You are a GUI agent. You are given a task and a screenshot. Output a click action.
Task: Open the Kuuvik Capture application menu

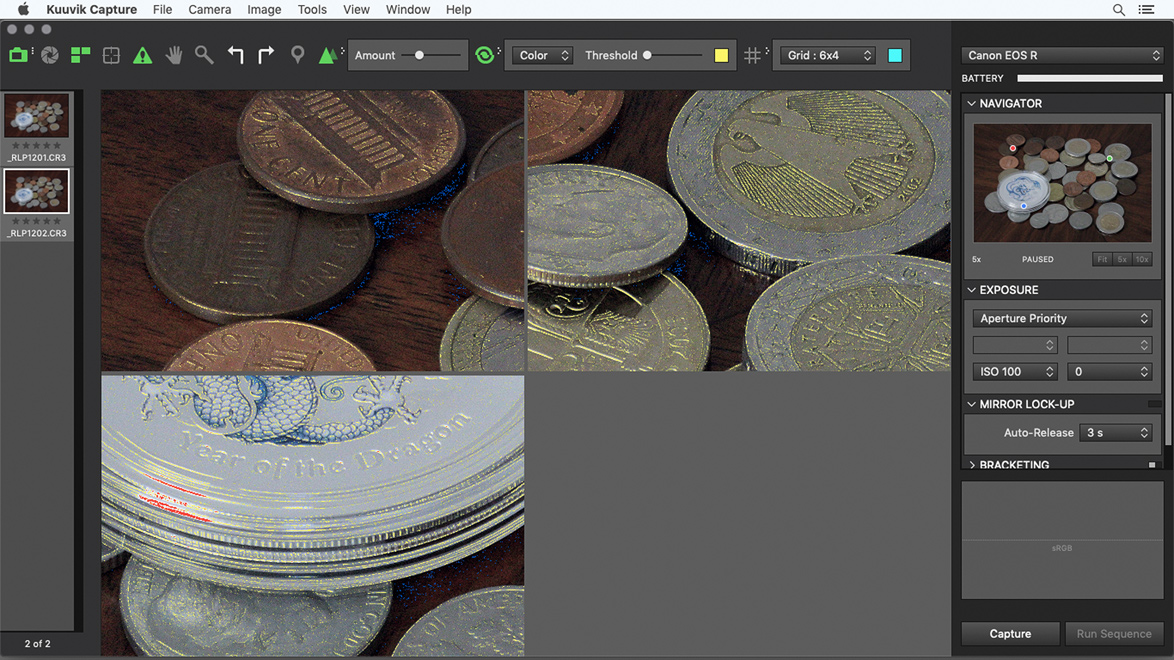(x=91, y=10)
